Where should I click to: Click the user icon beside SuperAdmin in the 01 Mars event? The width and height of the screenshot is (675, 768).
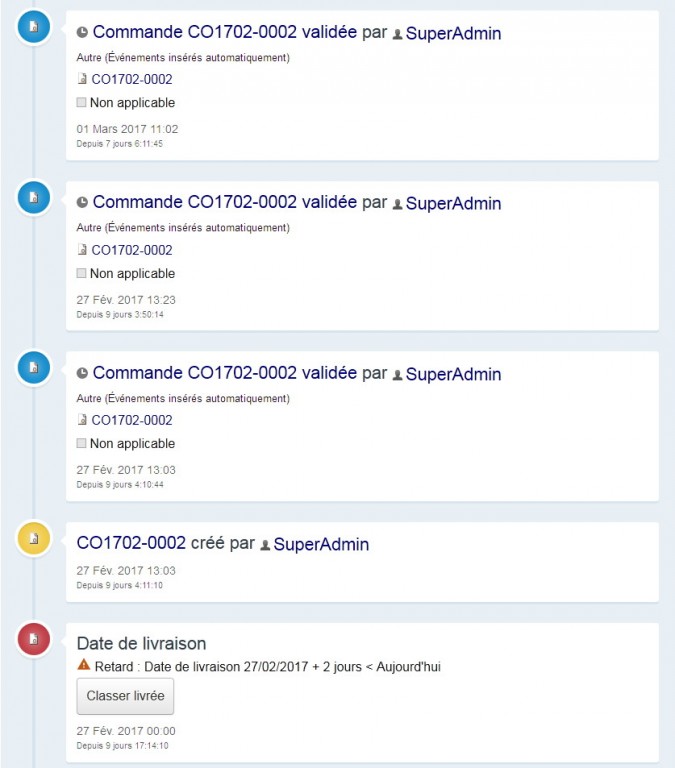pyautogui.click(x=397, y=34)
